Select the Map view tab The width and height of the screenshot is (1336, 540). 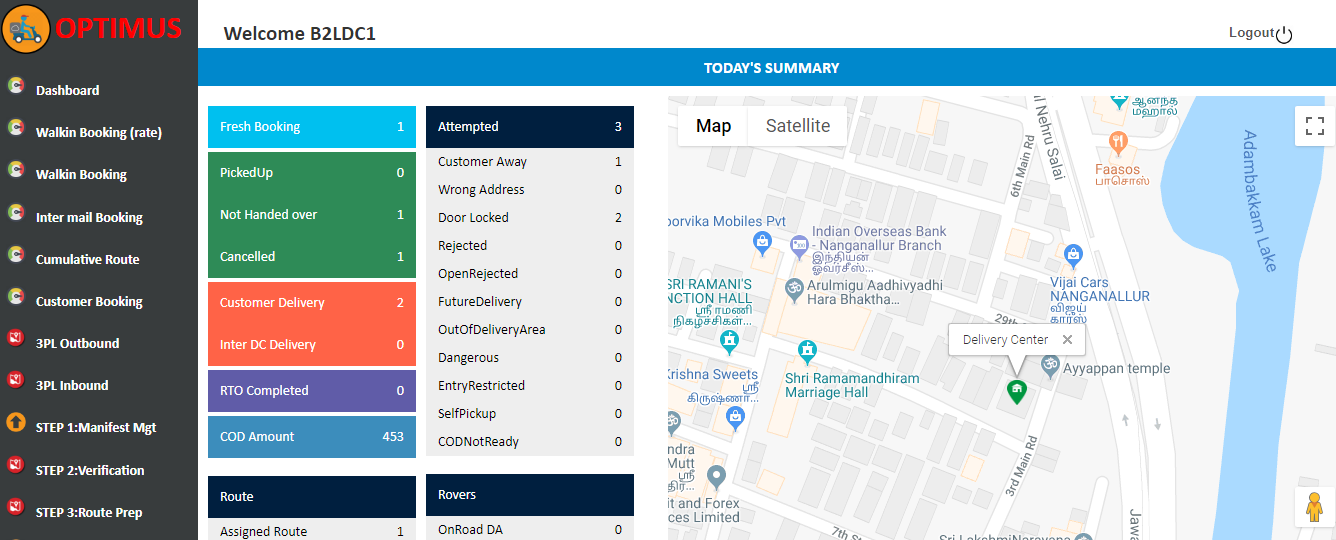[x=713, y=126]
